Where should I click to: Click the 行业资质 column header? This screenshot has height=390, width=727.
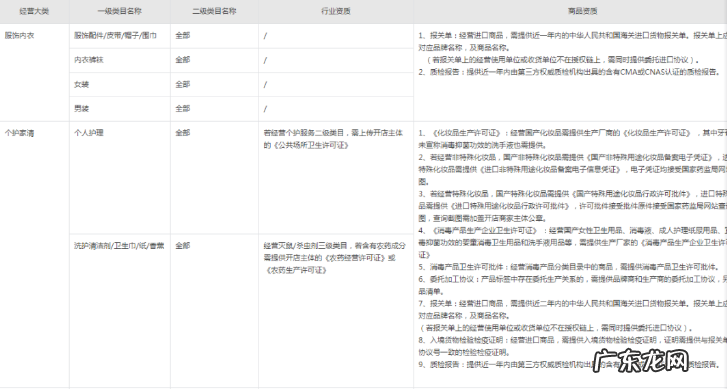(x=336, y=11)
